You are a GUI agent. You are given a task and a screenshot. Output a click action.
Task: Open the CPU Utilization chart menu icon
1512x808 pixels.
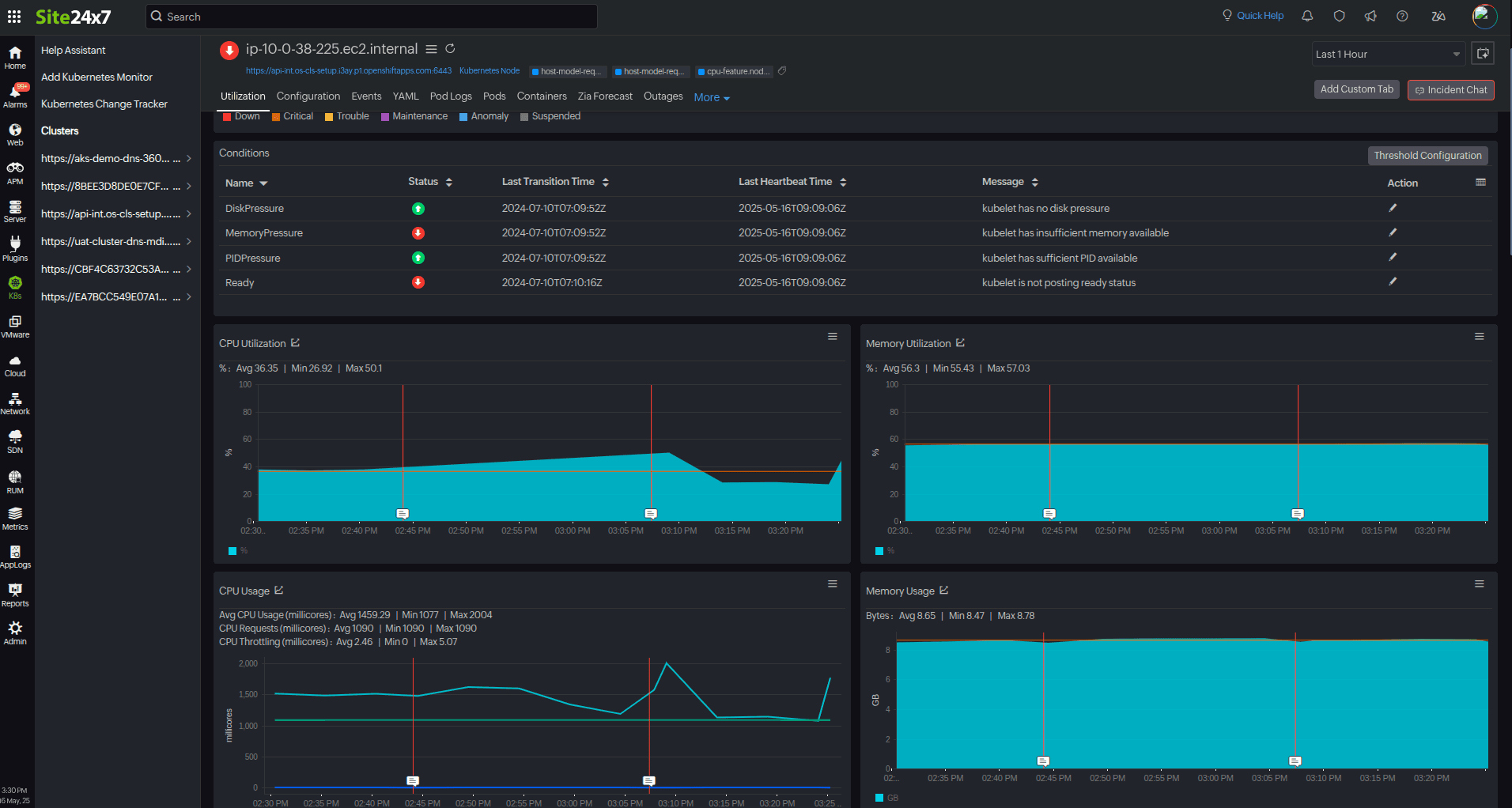pyautogui.click(x=833, y=337)
